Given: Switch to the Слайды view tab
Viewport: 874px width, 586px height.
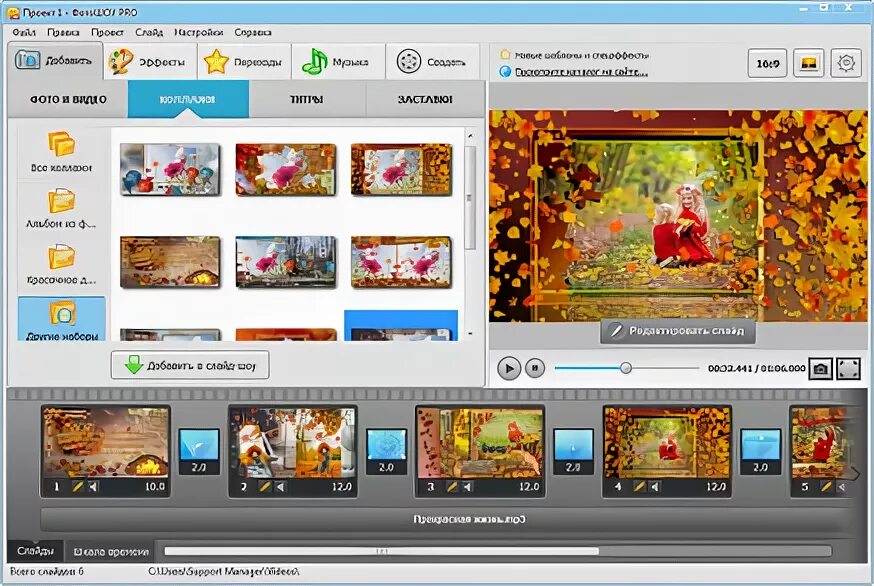Looking at the screenshot, I should point(35,551).
